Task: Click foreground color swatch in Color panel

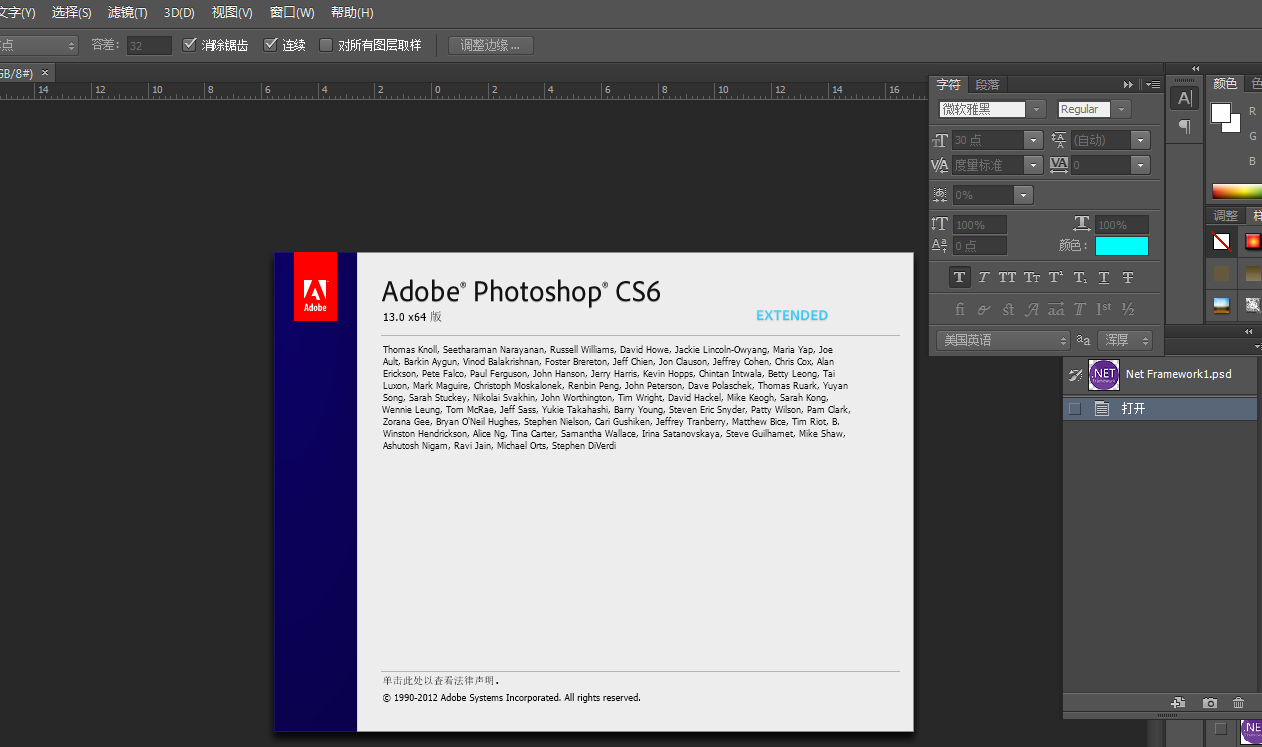Action: tap(1219, 112)
